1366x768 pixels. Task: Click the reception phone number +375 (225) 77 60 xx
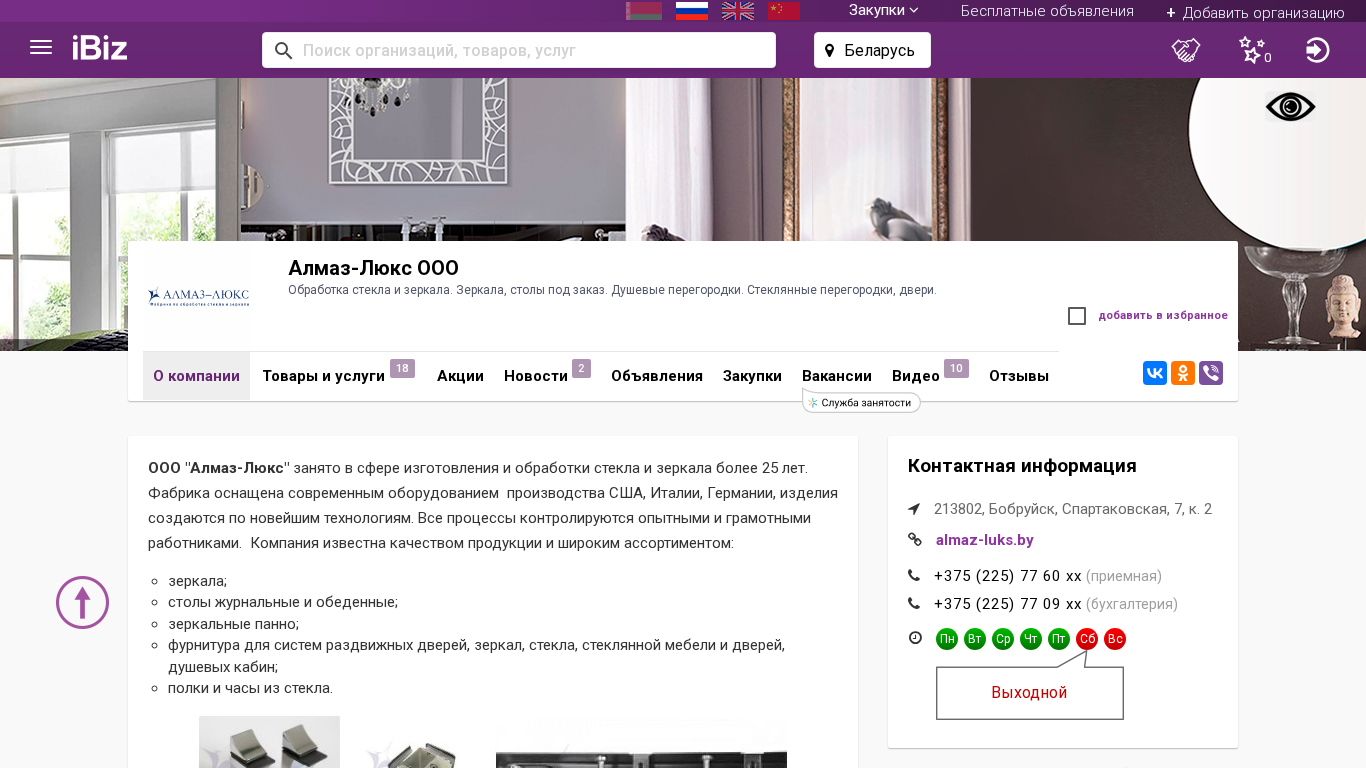click(x=1008, y=576)
